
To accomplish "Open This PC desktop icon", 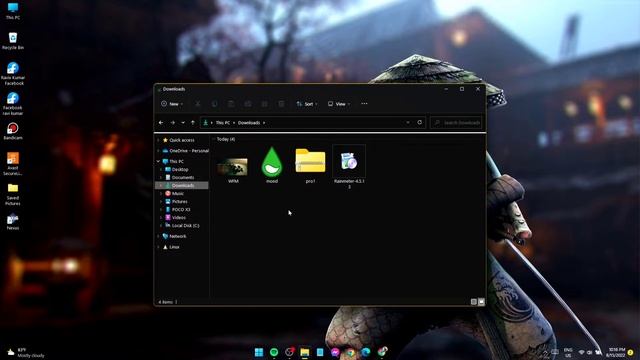I will tap(13, 11).
